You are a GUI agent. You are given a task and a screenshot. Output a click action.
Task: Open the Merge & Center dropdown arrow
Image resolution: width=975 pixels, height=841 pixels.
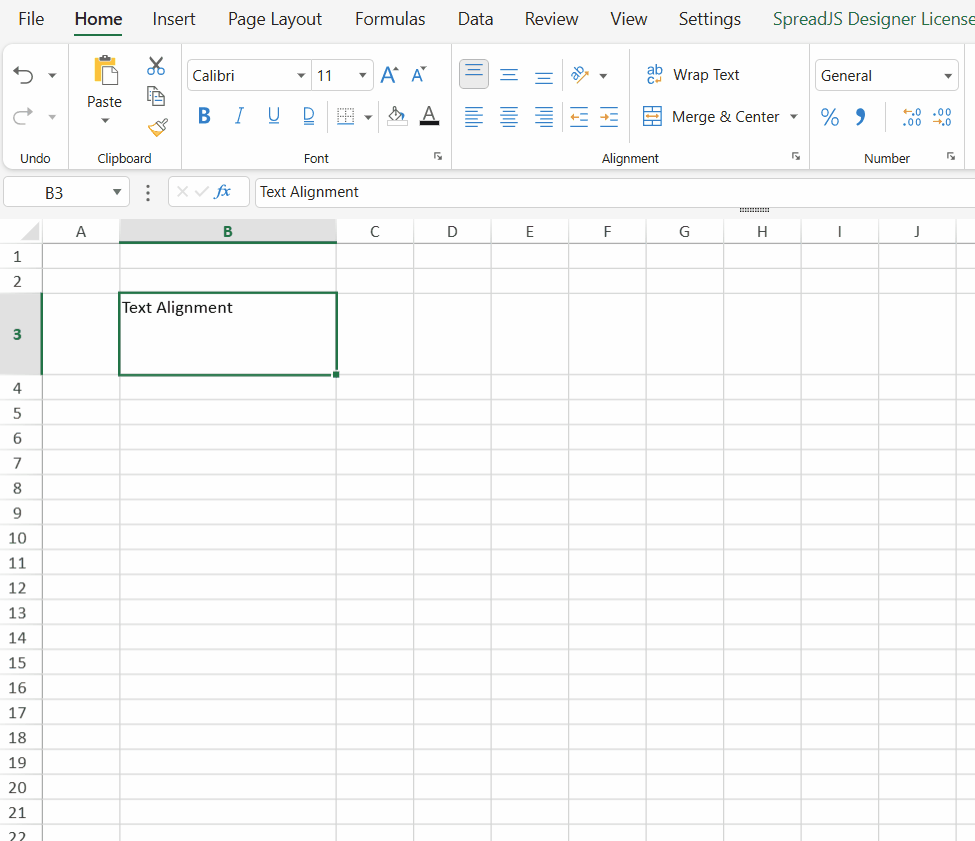coord(794,117)
